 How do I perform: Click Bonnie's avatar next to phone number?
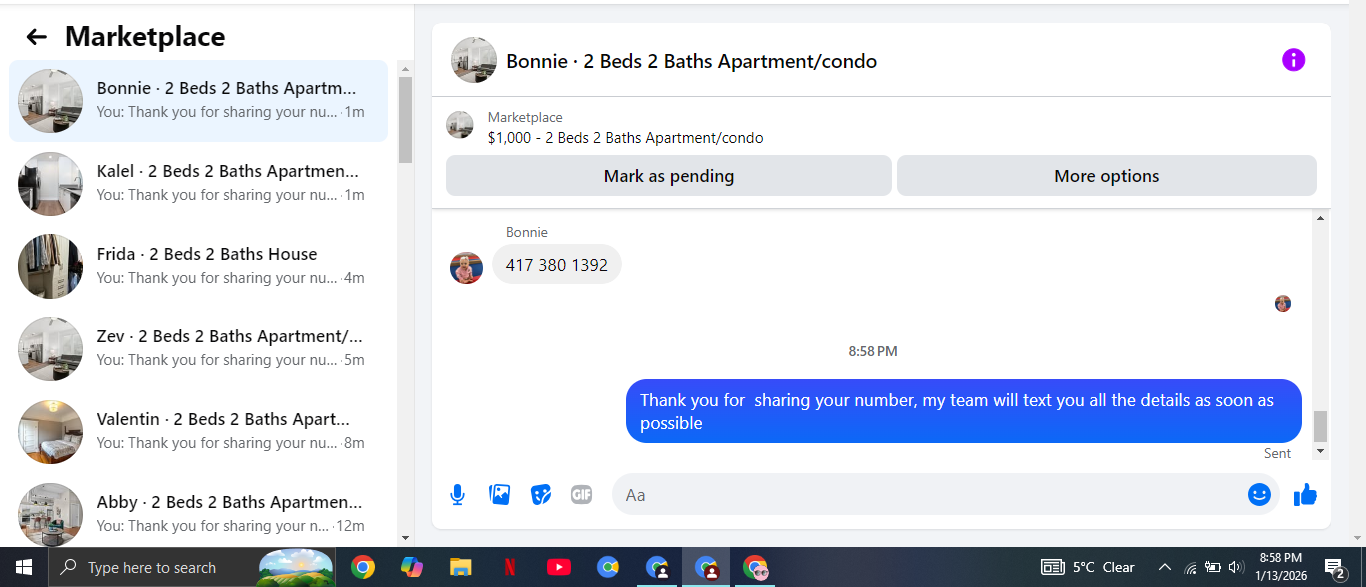pyautogui.click(x=466, y=267)
